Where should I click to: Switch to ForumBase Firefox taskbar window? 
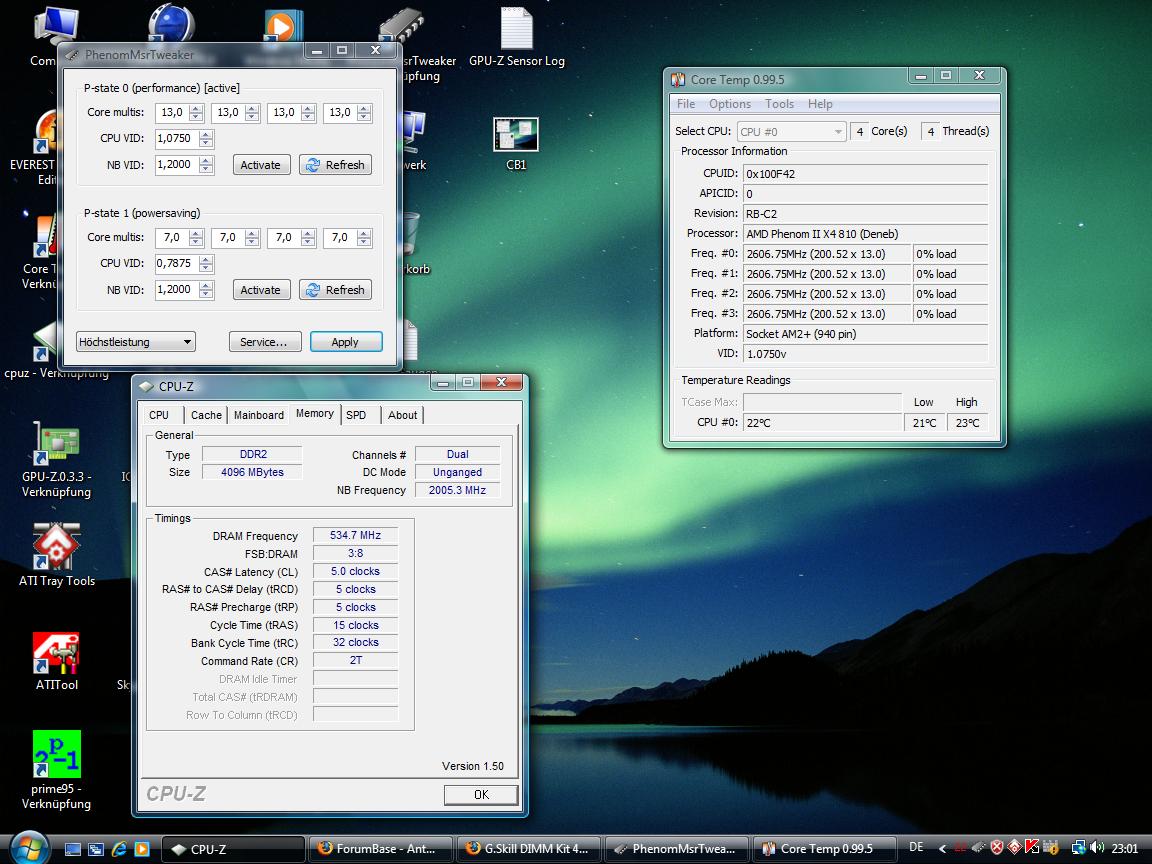coord(380,848)
